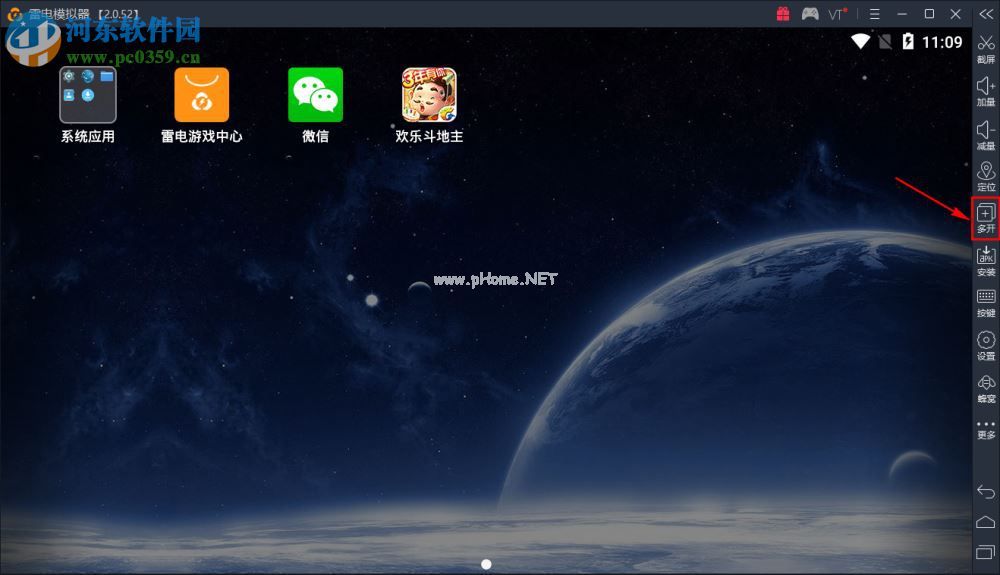Click the red gift box icon
The width and height of the screenshot is (1000, 575).
coord(783,13)
